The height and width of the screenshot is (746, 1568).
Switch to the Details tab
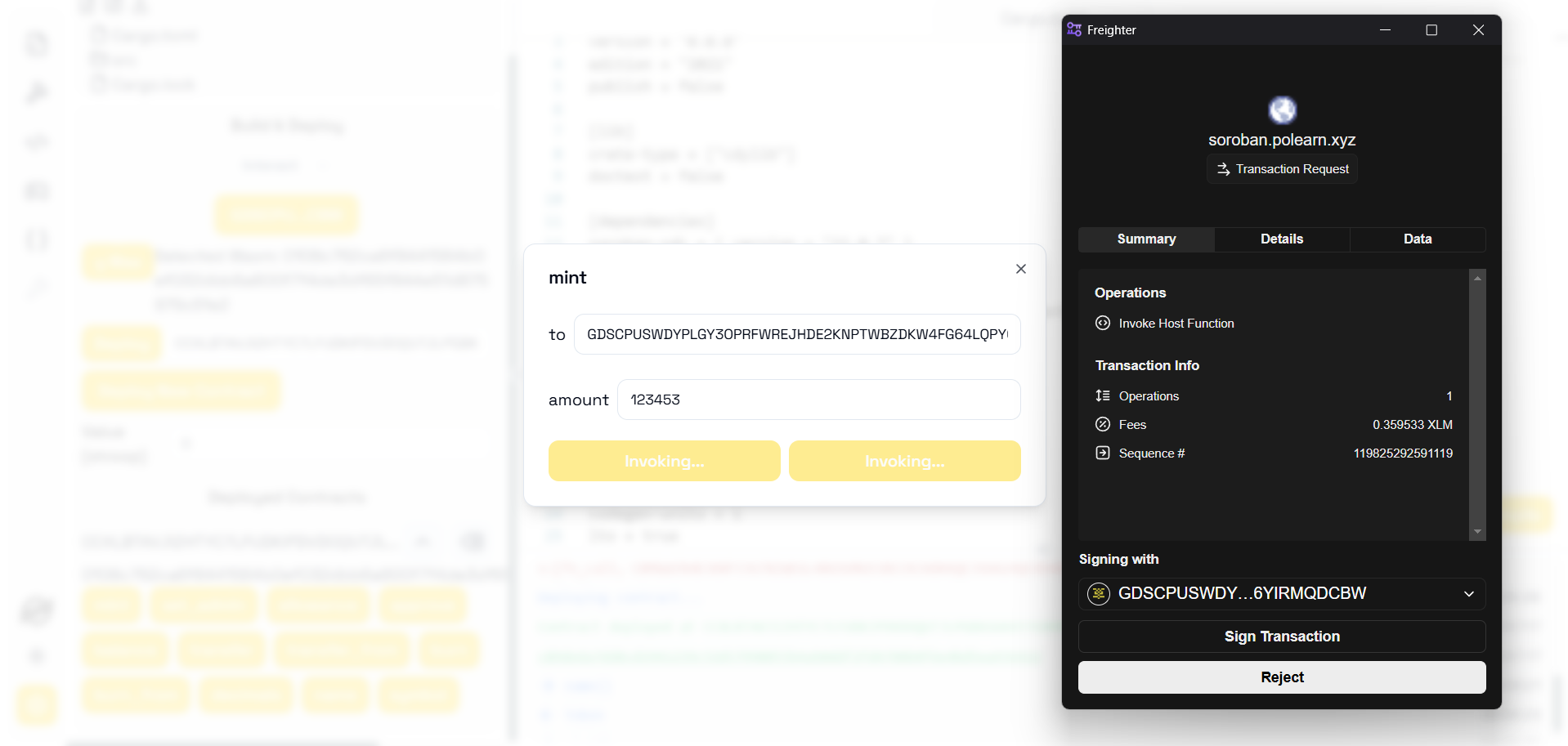pyautogui.click(x=1282, y=239)
